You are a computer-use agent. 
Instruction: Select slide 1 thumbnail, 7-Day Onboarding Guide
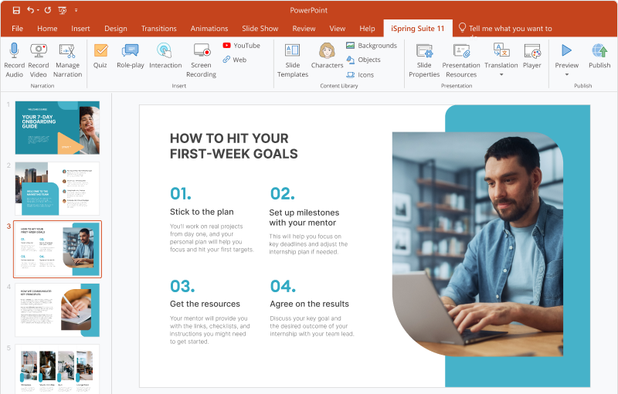[x=58, y=128]
